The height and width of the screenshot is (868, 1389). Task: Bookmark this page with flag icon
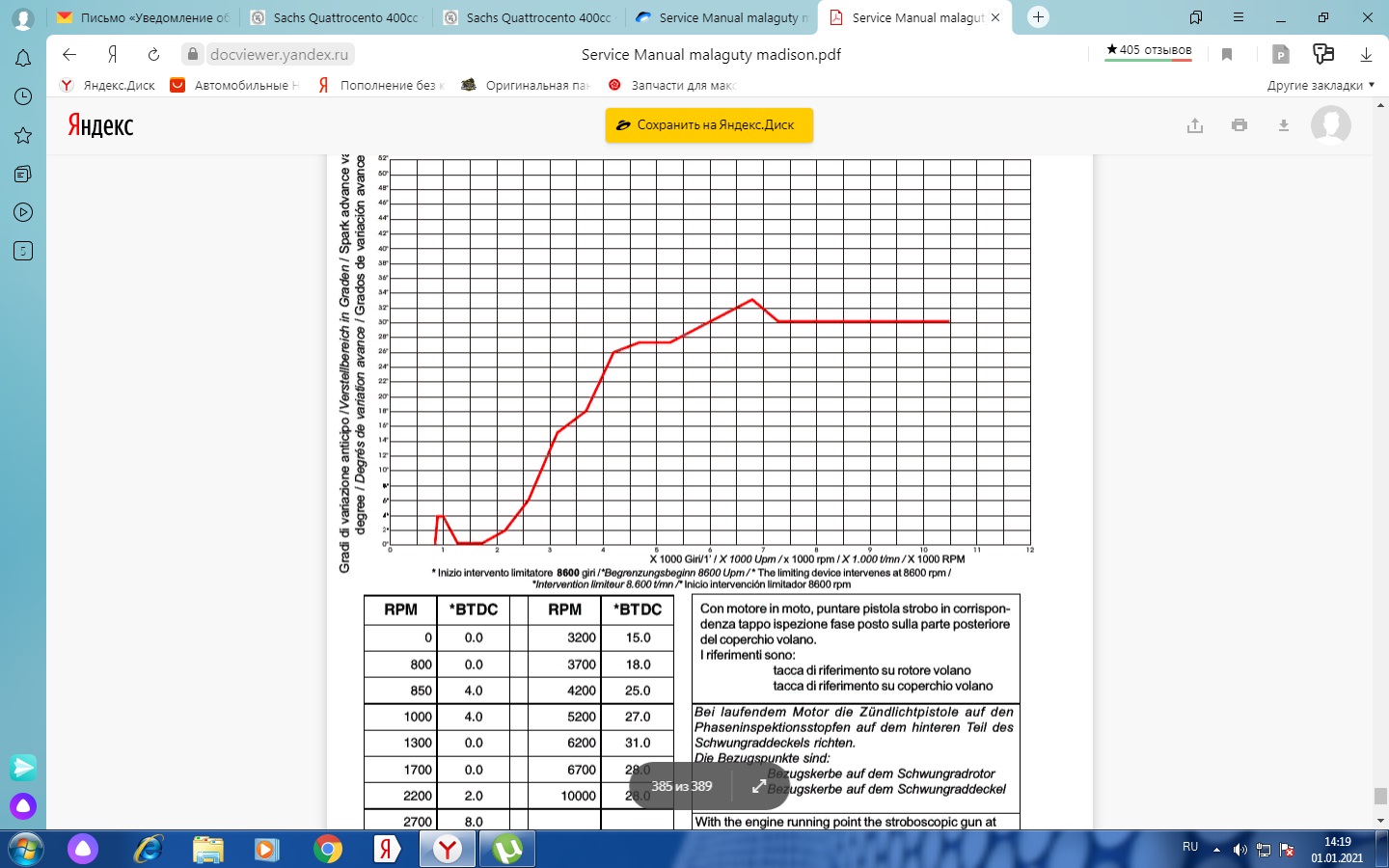point(1227,55)
